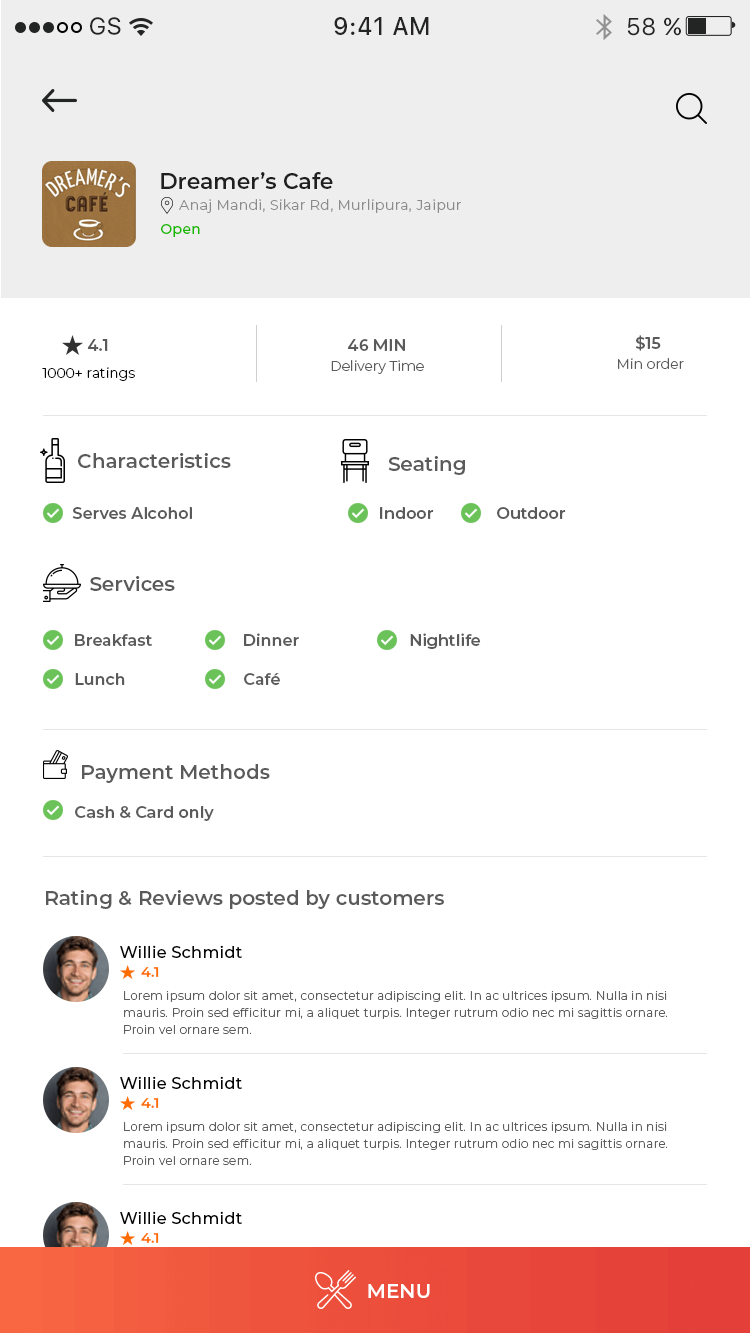Tap the fork and knife menu icon

[335, 1290]
